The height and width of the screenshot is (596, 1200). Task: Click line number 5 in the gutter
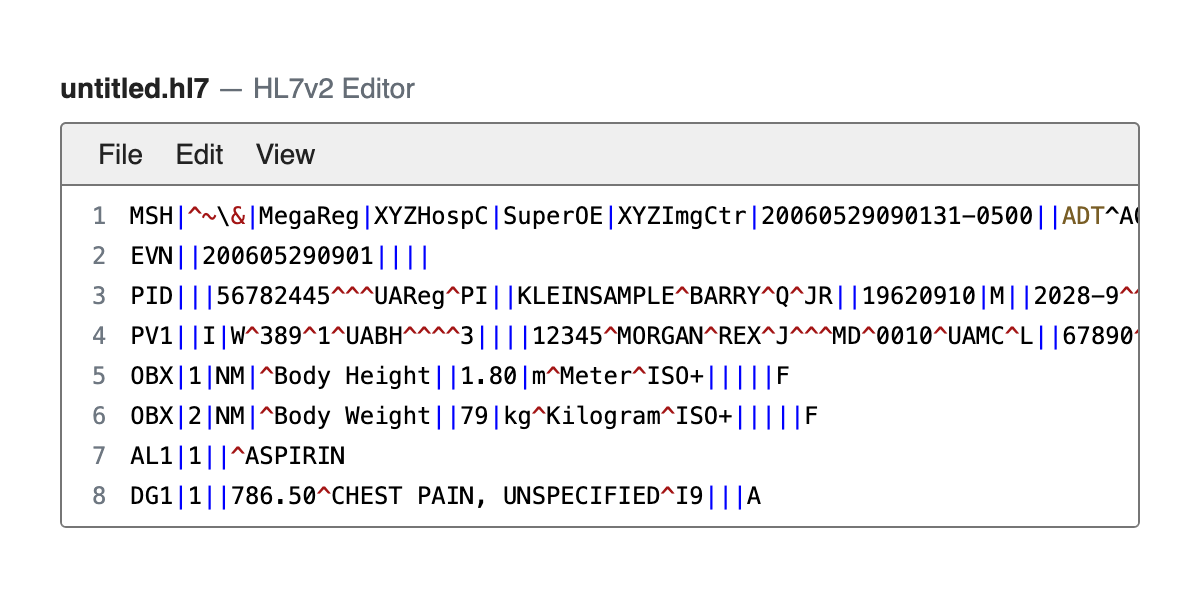[x=98, y=376]
